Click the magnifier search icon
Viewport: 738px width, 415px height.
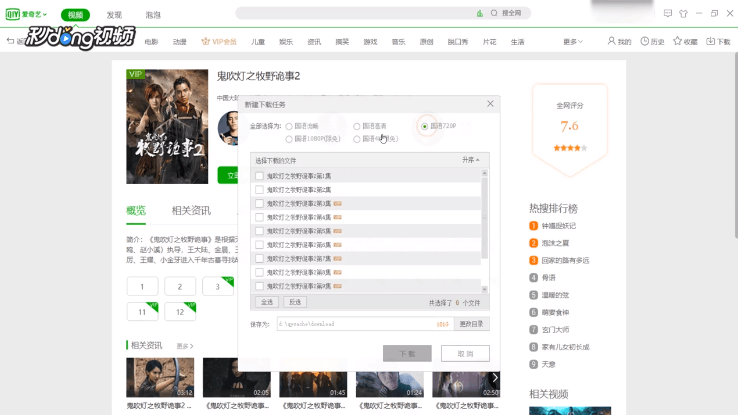coord(494,13)
